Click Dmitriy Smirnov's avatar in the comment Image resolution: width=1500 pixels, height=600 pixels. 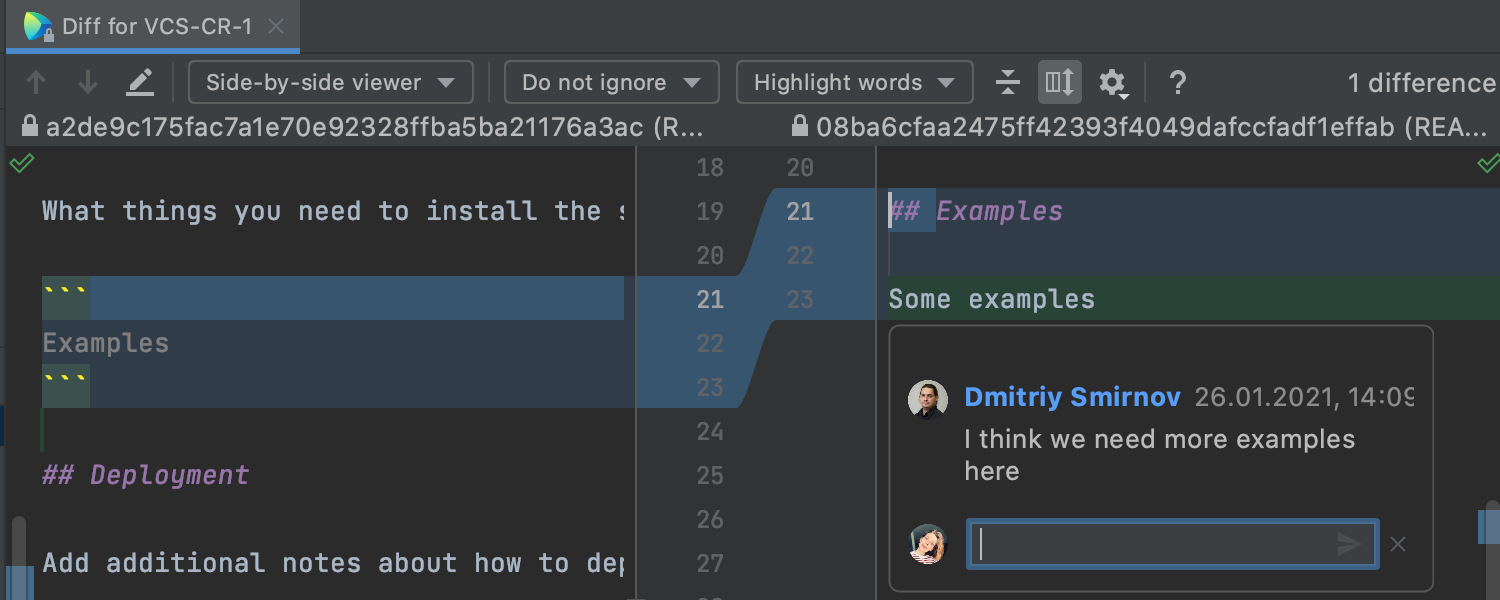(x=928, y=399)
